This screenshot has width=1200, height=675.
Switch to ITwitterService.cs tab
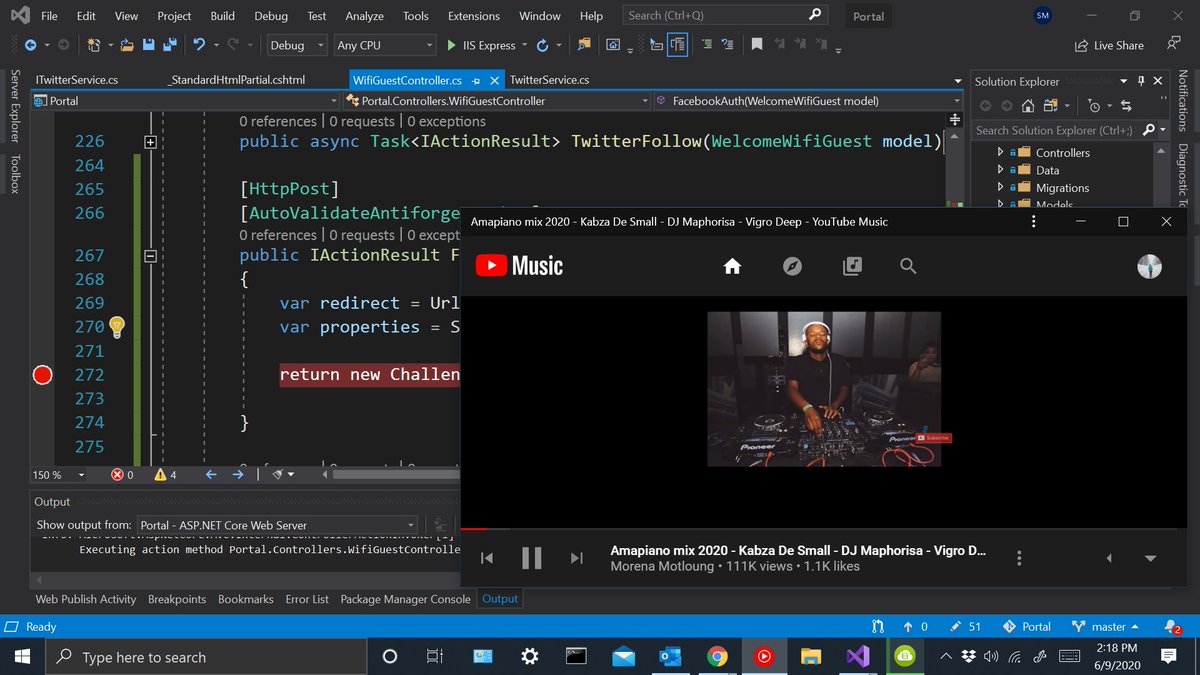(77, 80)
